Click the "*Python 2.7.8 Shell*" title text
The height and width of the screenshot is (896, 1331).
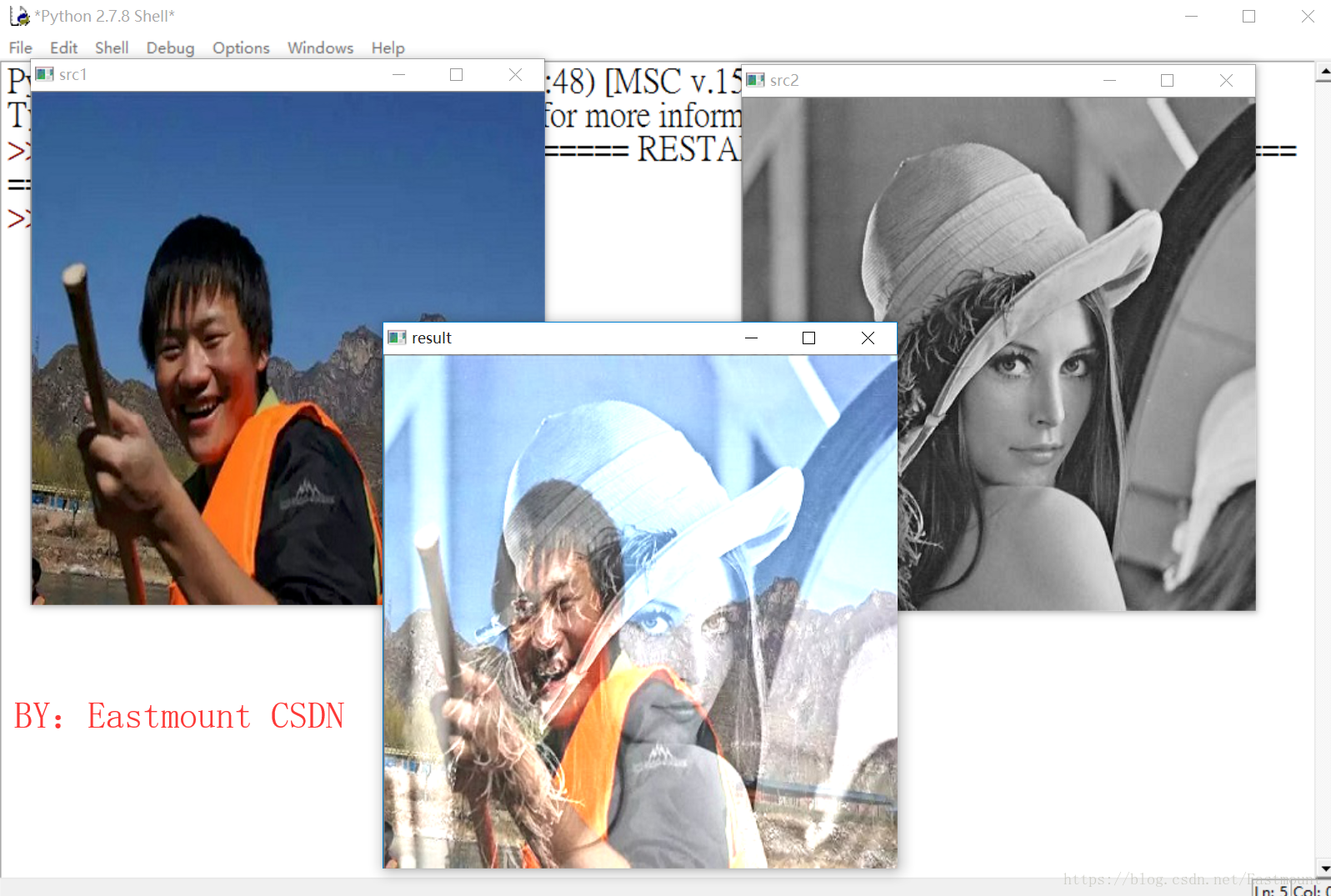click(x=104, y=17)
